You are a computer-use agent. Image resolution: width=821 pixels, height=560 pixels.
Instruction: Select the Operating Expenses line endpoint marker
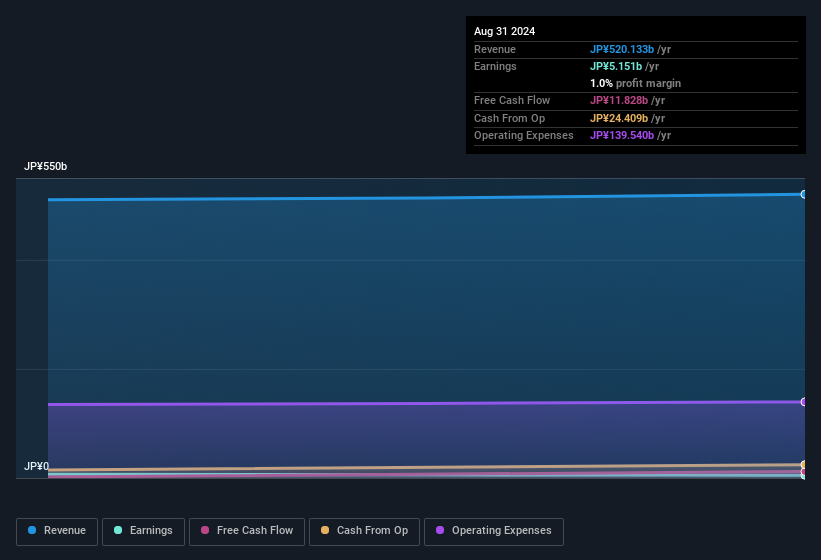(804, 402)
